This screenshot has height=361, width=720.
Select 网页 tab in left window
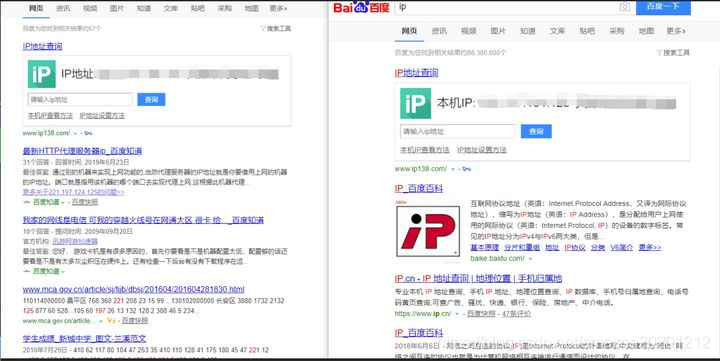36,8
